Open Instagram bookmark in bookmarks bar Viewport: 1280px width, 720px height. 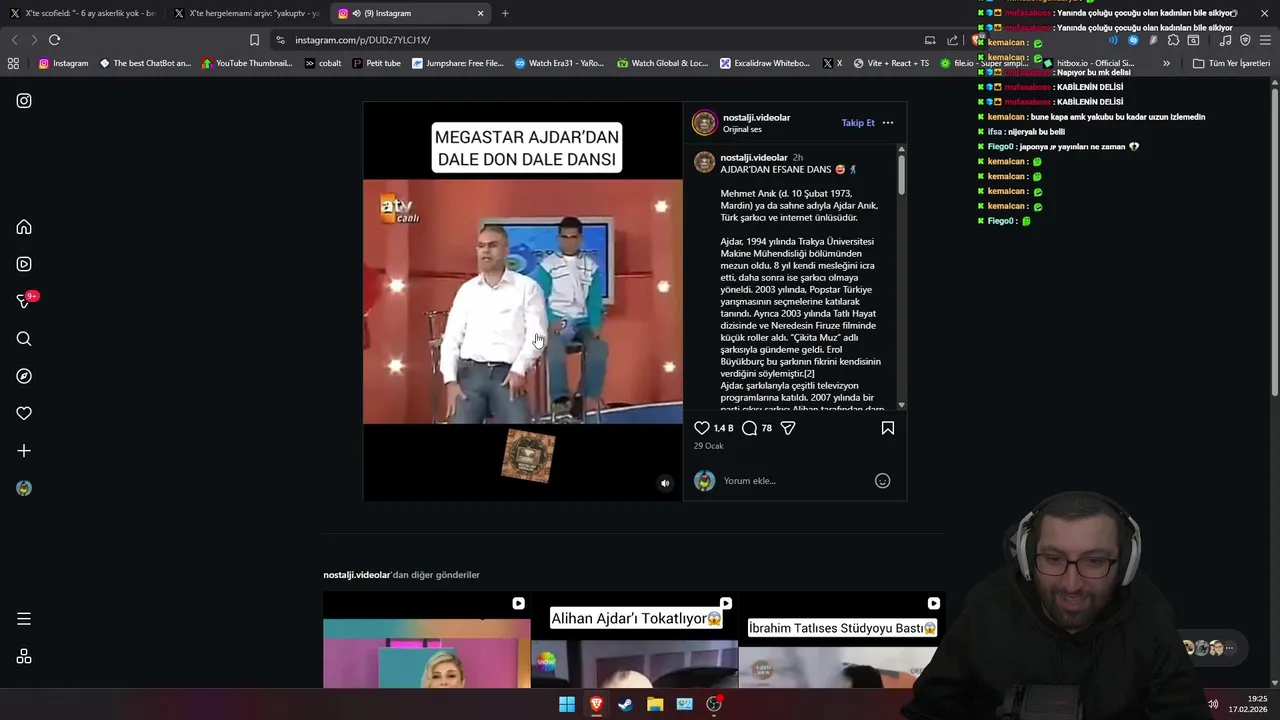pyautogui.click(x=63, y=63)
